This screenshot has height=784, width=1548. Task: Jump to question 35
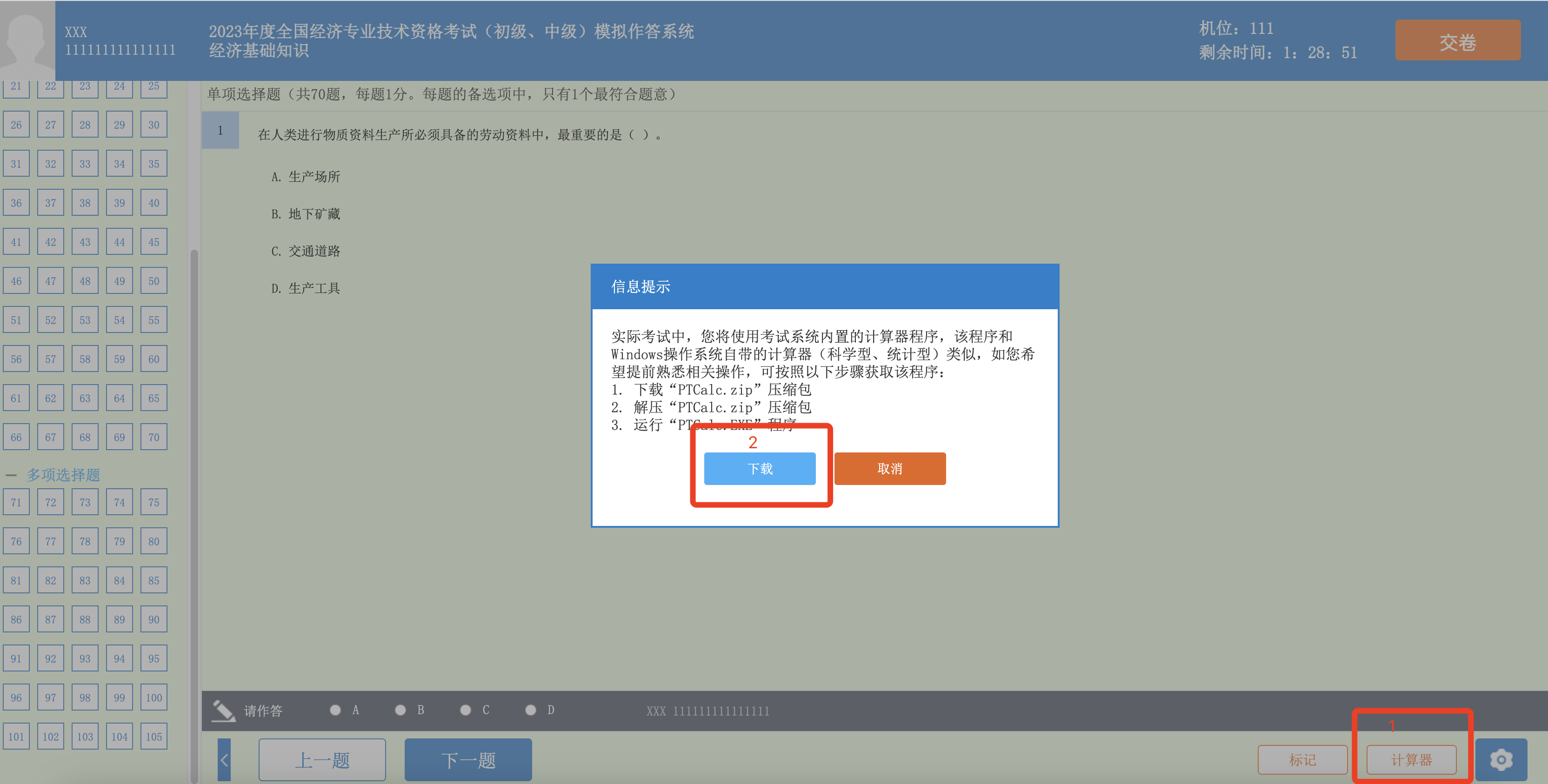[x=154, y=164]
